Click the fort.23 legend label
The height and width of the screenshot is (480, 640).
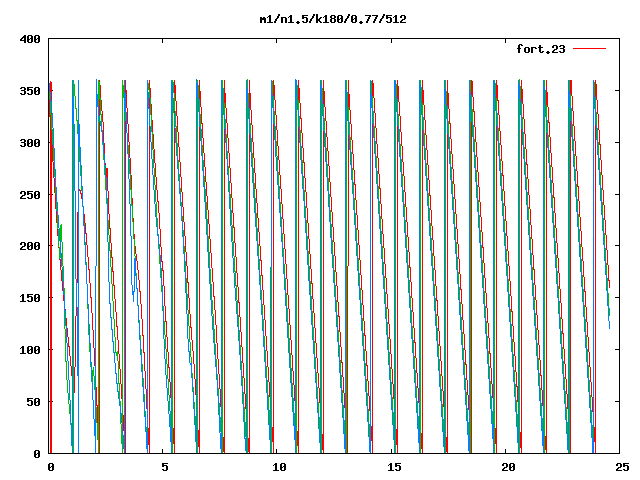click(541, 49)
